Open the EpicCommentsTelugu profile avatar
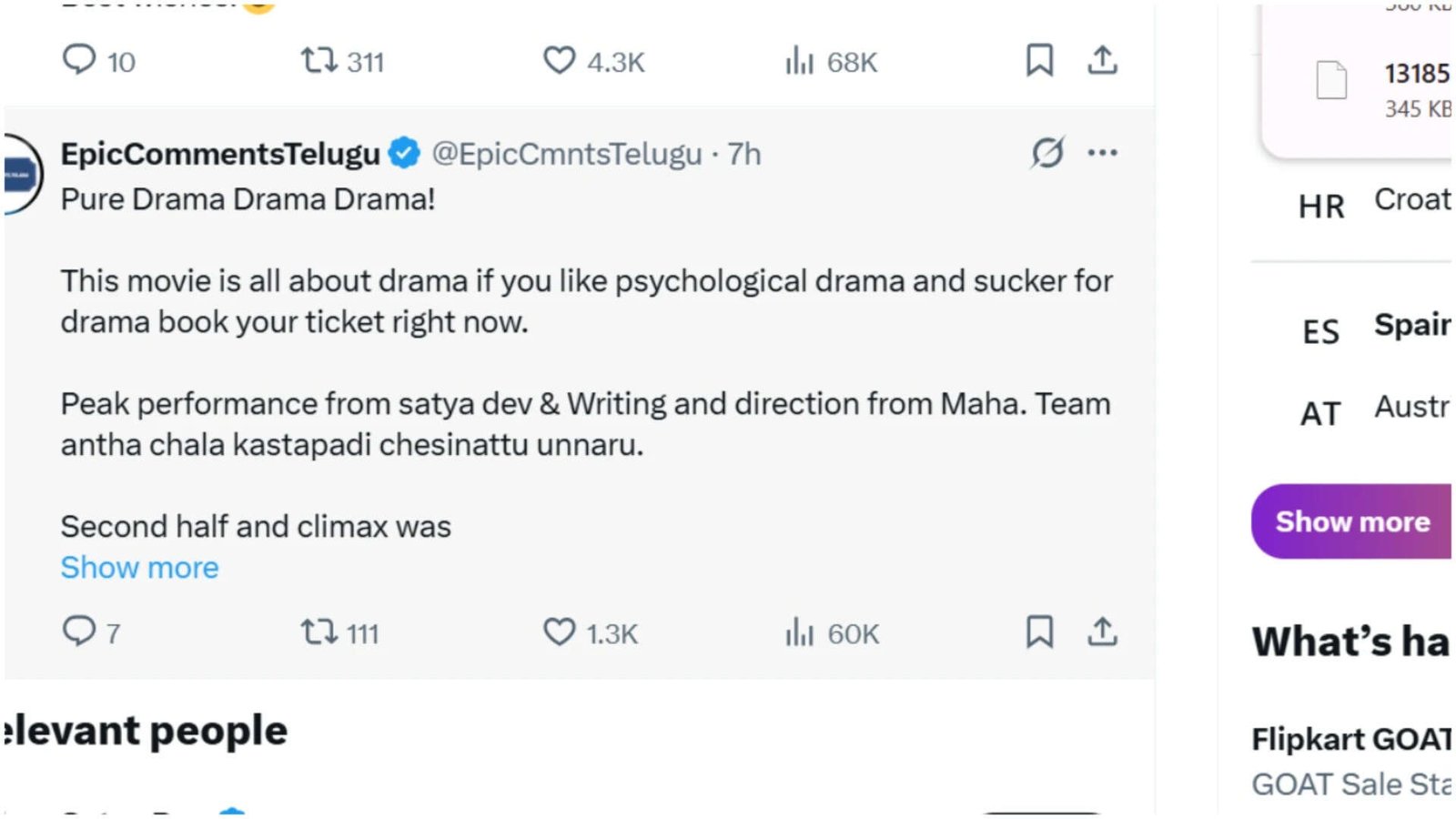 click(22, 174)
